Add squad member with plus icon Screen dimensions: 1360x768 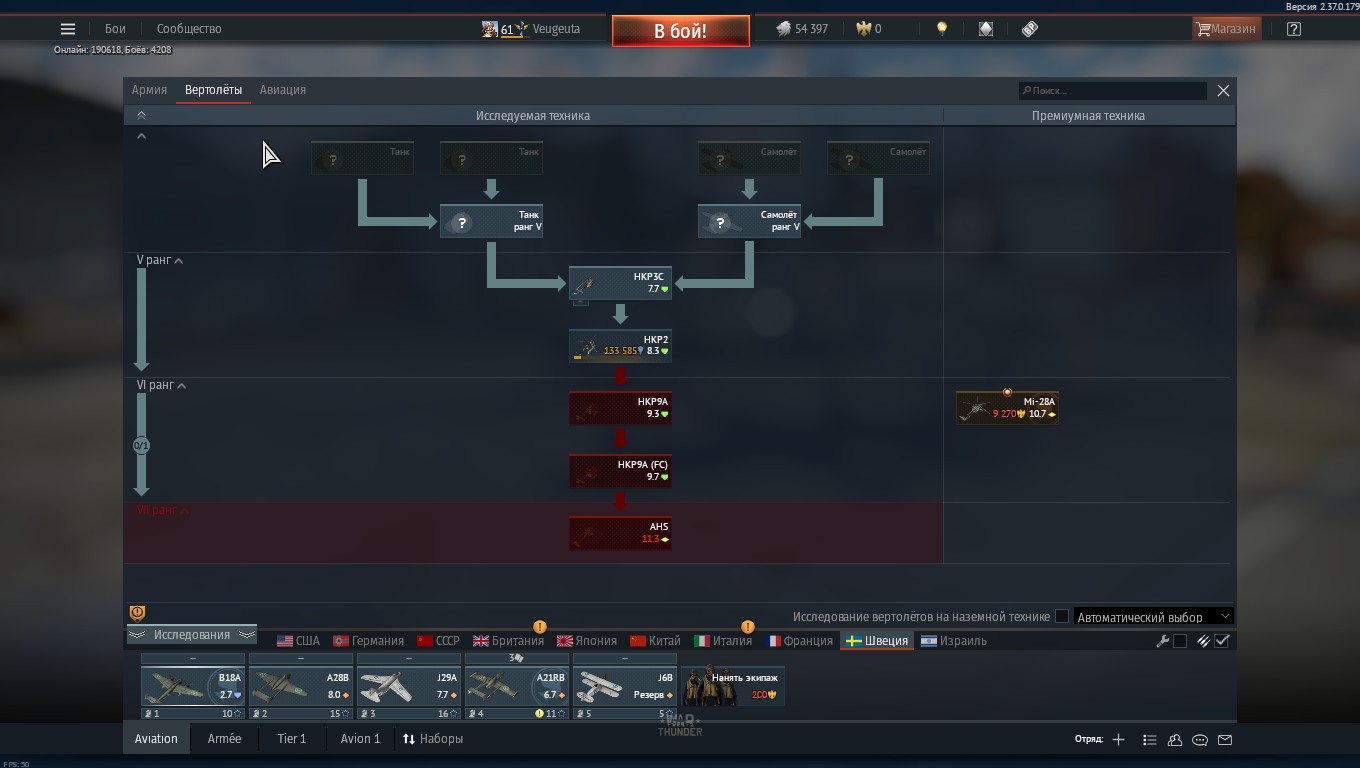click(x=1118, y=740)
